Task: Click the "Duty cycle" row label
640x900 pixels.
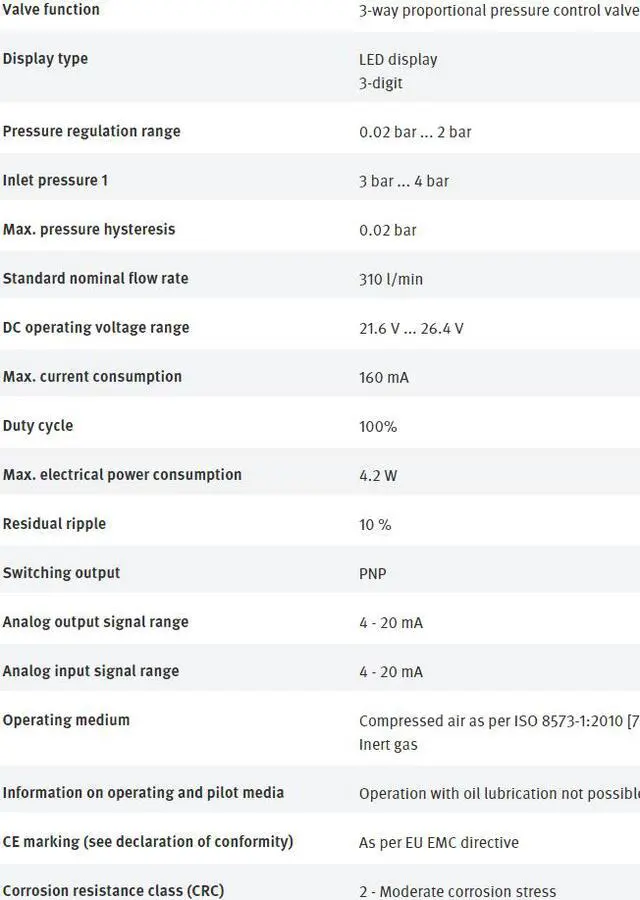Action: coord(38,426)
